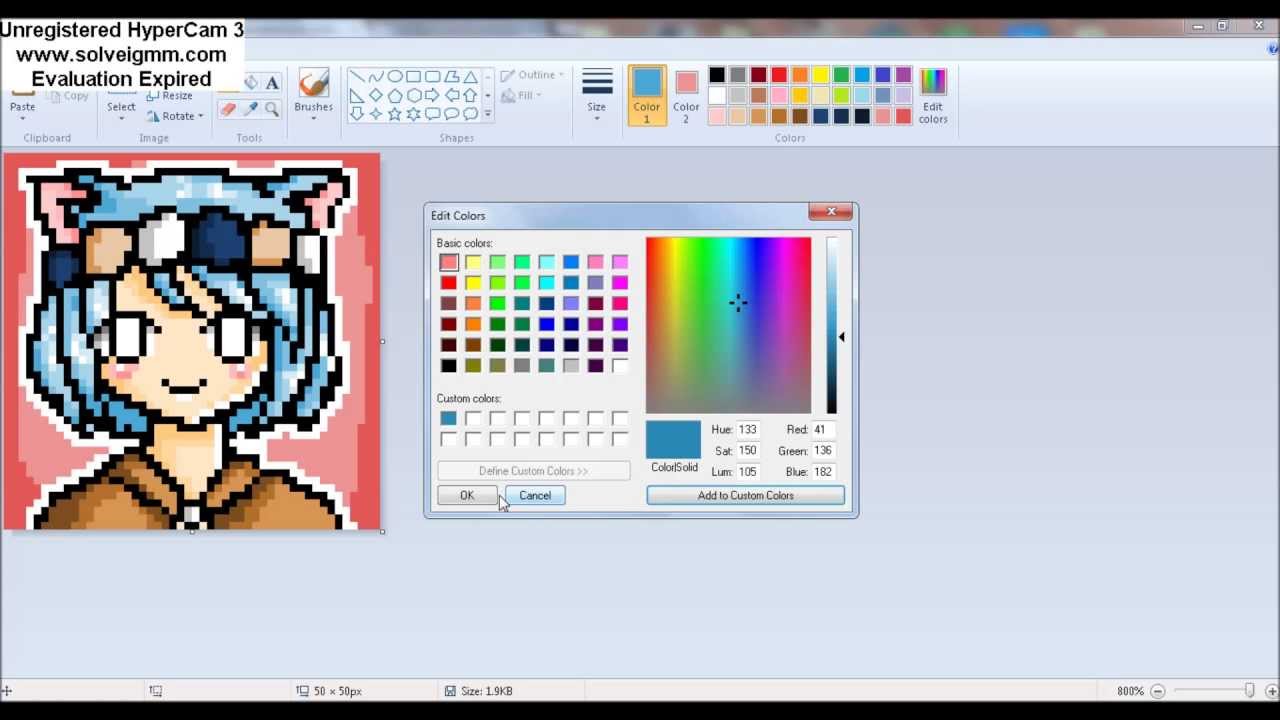This screenshot has width=1280, height=720.
Task: Select the speech bubble callout shape
Action: click(452, 114)
